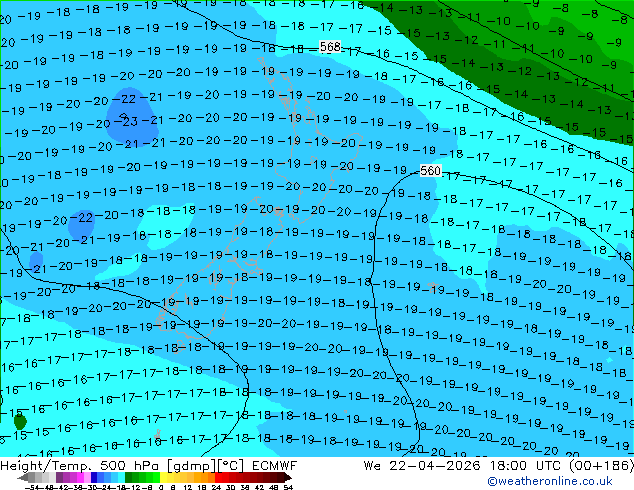Click the cyan segment of color scale
This screenshot has height=490, width=634.
tap(121, 477)
